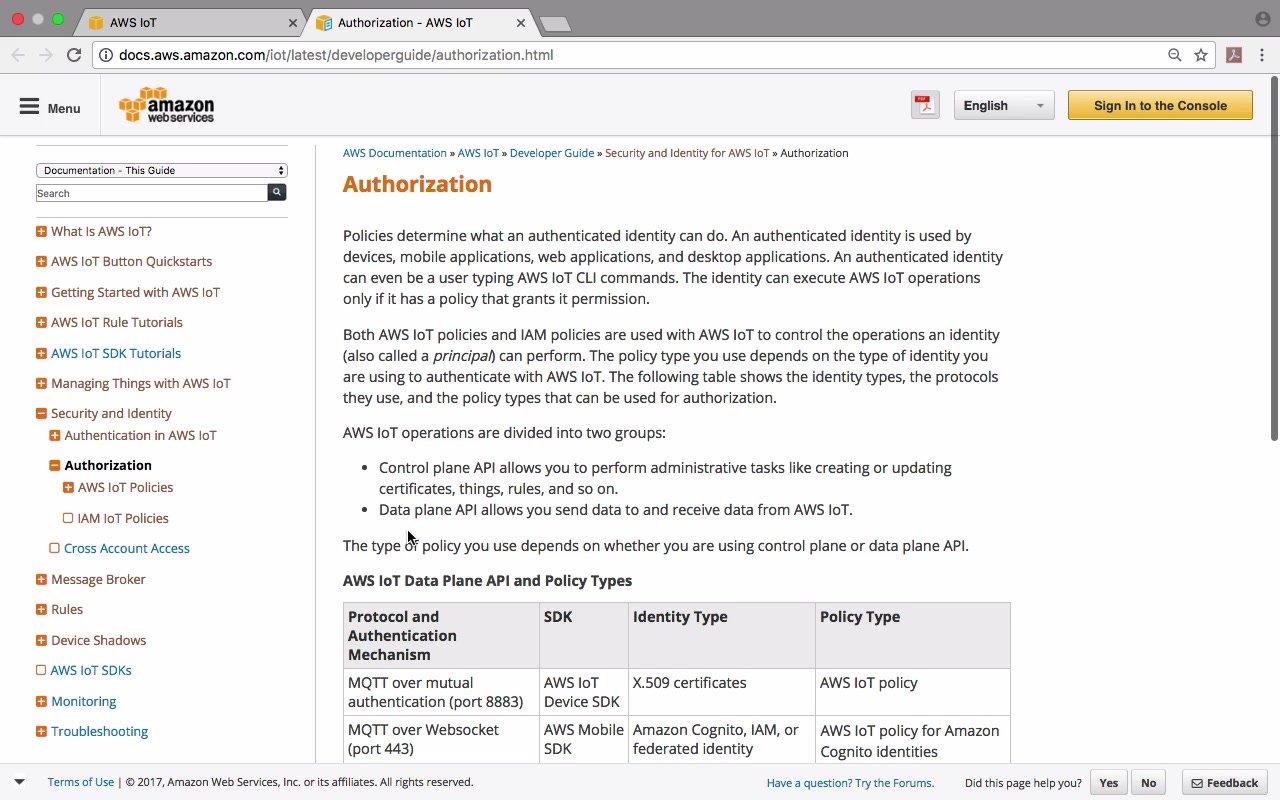The height and width of the screenshot is (800, 1280).
Task: Open Security and Identity for AWS IoT breadcrumb
Action: (x=687, y=153)
